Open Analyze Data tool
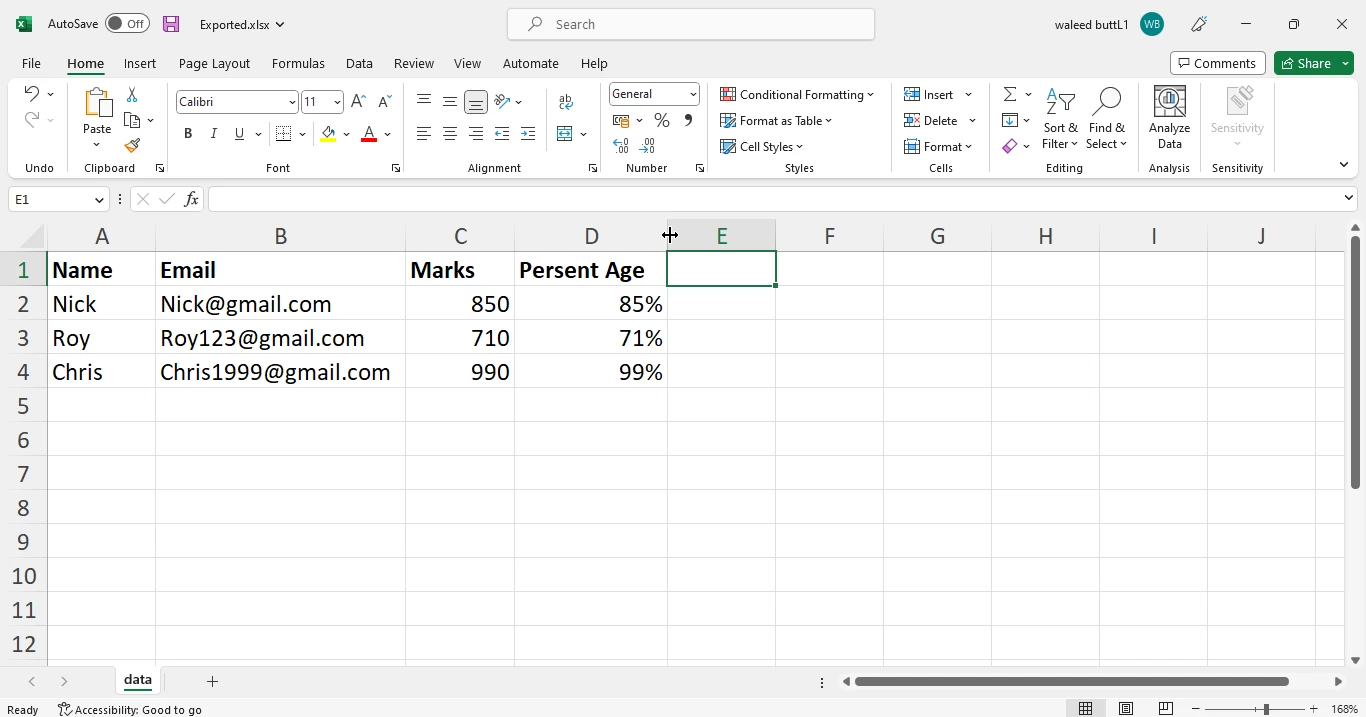The image size is (1366, 717). tap(1169, 119)
